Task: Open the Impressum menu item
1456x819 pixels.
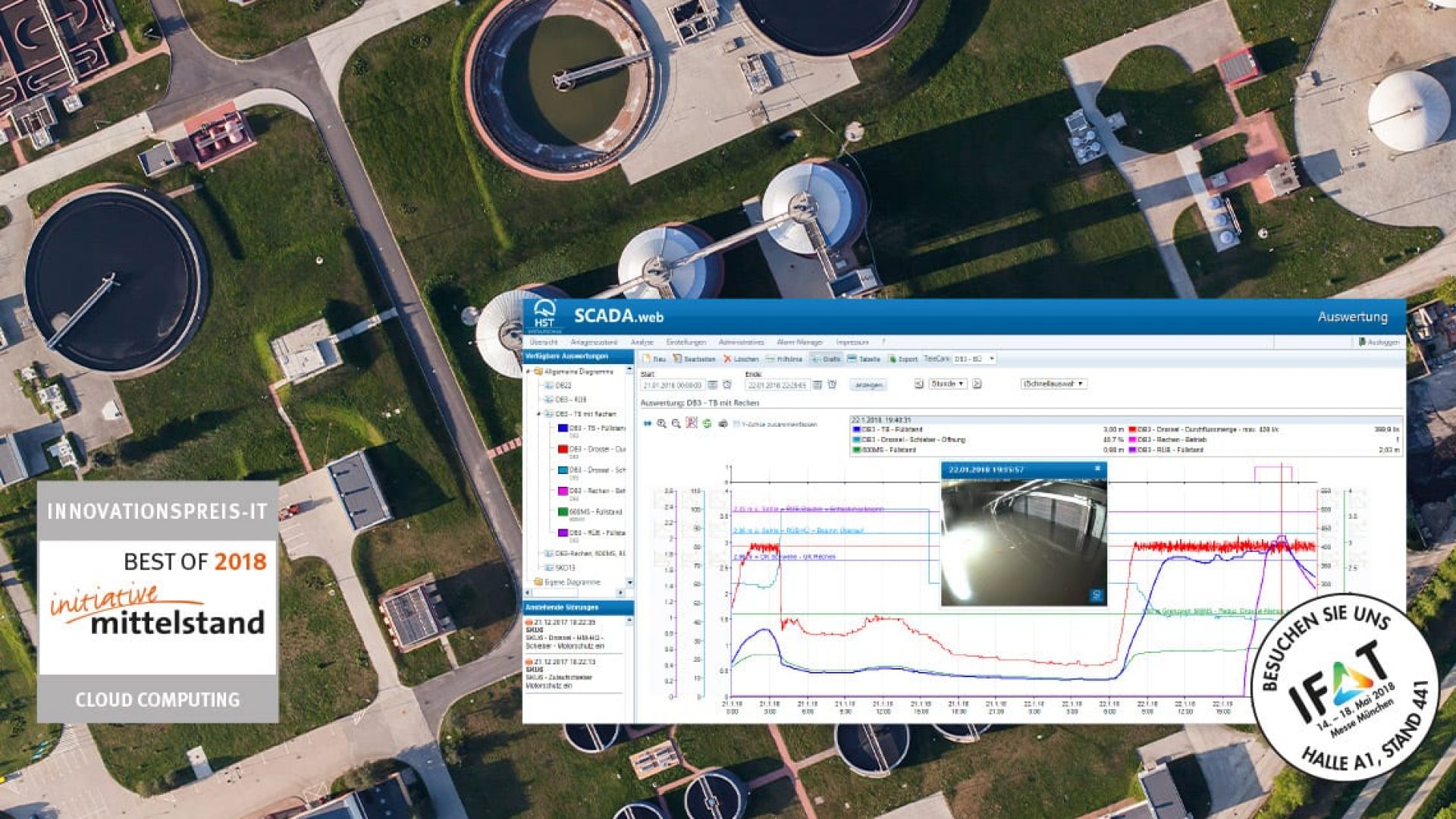Action: tap(852, 342)
